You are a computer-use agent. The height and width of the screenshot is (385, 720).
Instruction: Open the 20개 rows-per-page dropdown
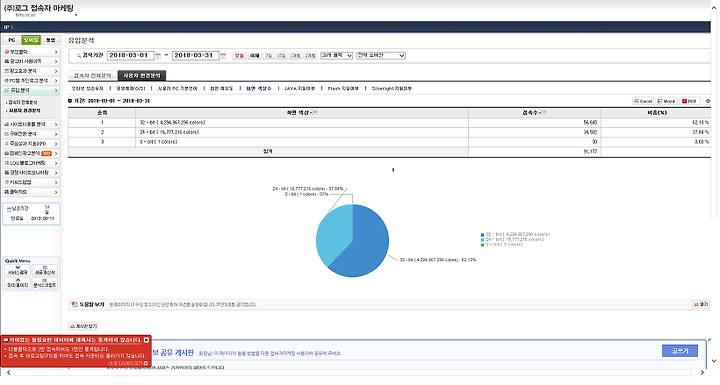click(x=337, y=56)
